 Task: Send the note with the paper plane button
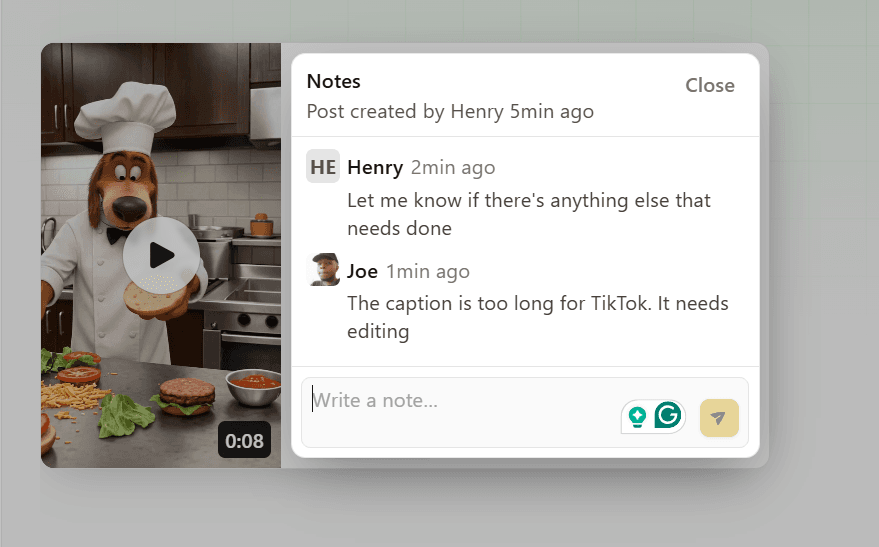coord(719,418)
